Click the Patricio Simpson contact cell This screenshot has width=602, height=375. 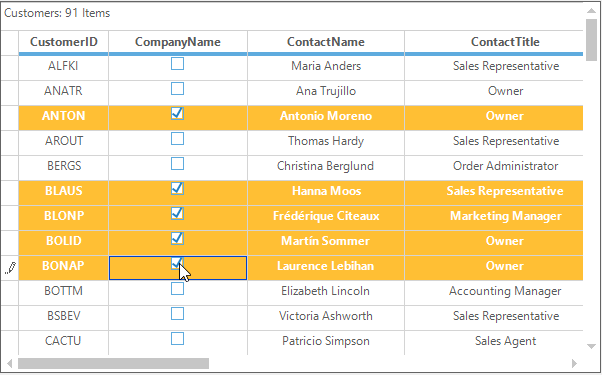[x=326, y=343]
